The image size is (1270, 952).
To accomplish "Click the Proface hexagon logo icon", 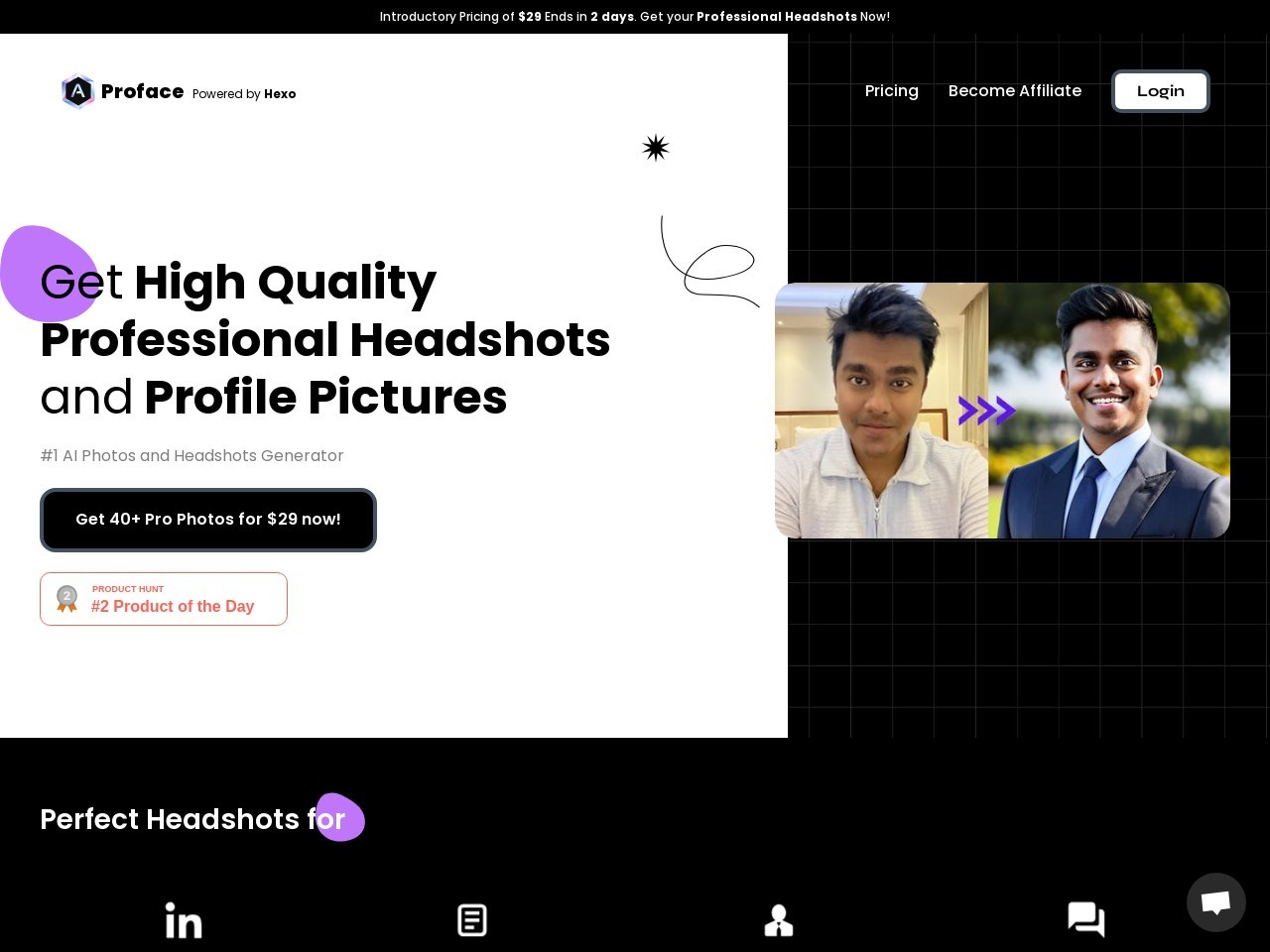I will point(77,91).
